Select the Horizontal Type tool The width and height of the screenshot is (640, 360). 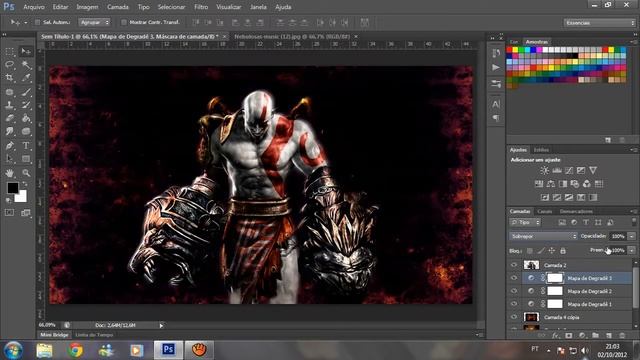[26, 145]
